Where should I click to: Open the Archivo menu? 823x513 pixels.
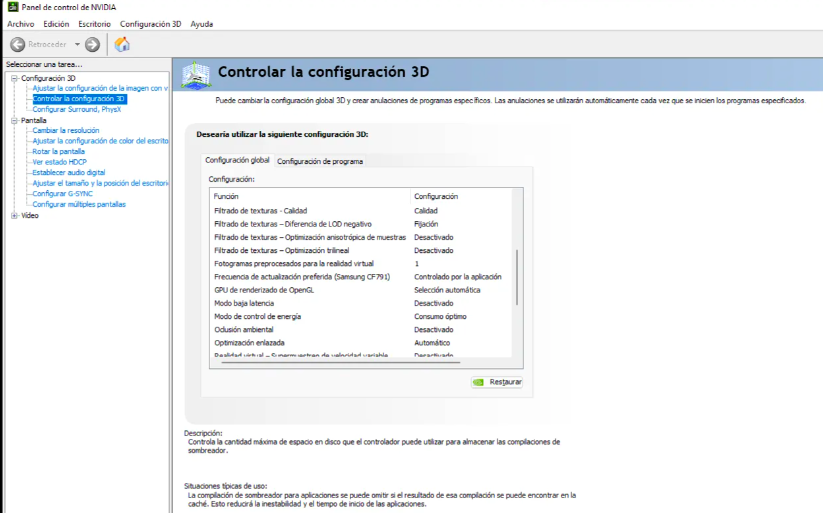20,24
